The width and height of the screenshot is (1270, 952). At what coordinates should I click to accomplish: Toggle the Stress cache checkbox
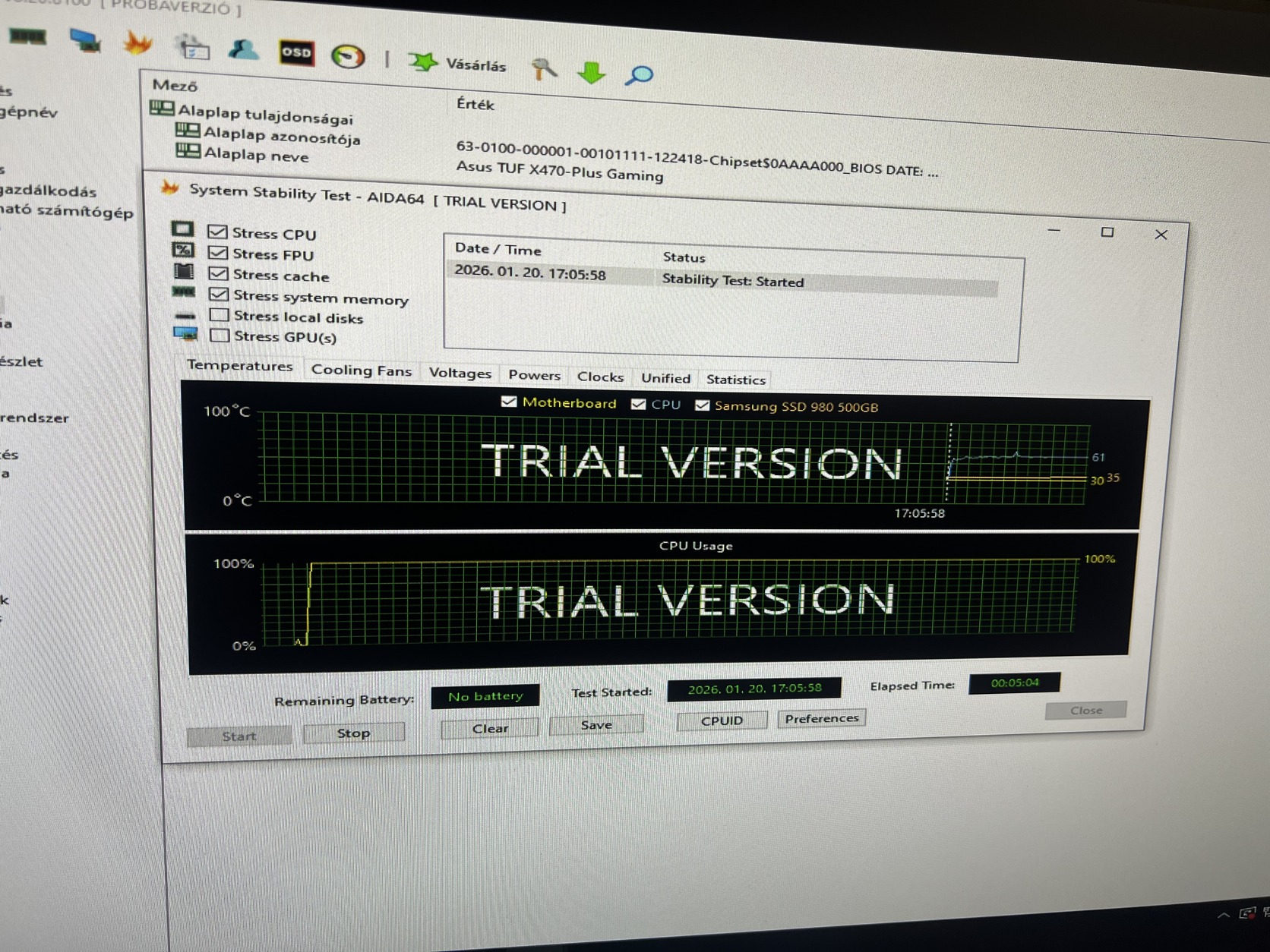click(x=219, y=273)
